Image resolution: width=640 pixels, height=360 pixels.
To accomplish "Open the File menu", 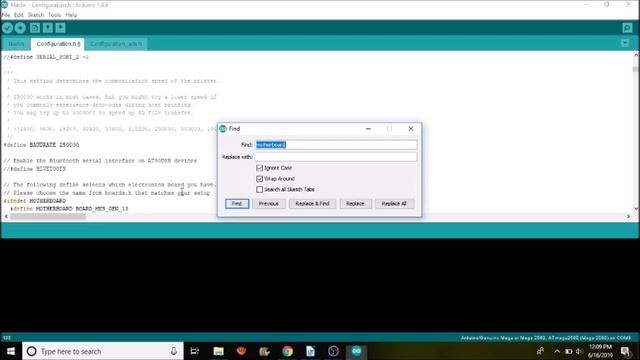I will tap(6, 15).
